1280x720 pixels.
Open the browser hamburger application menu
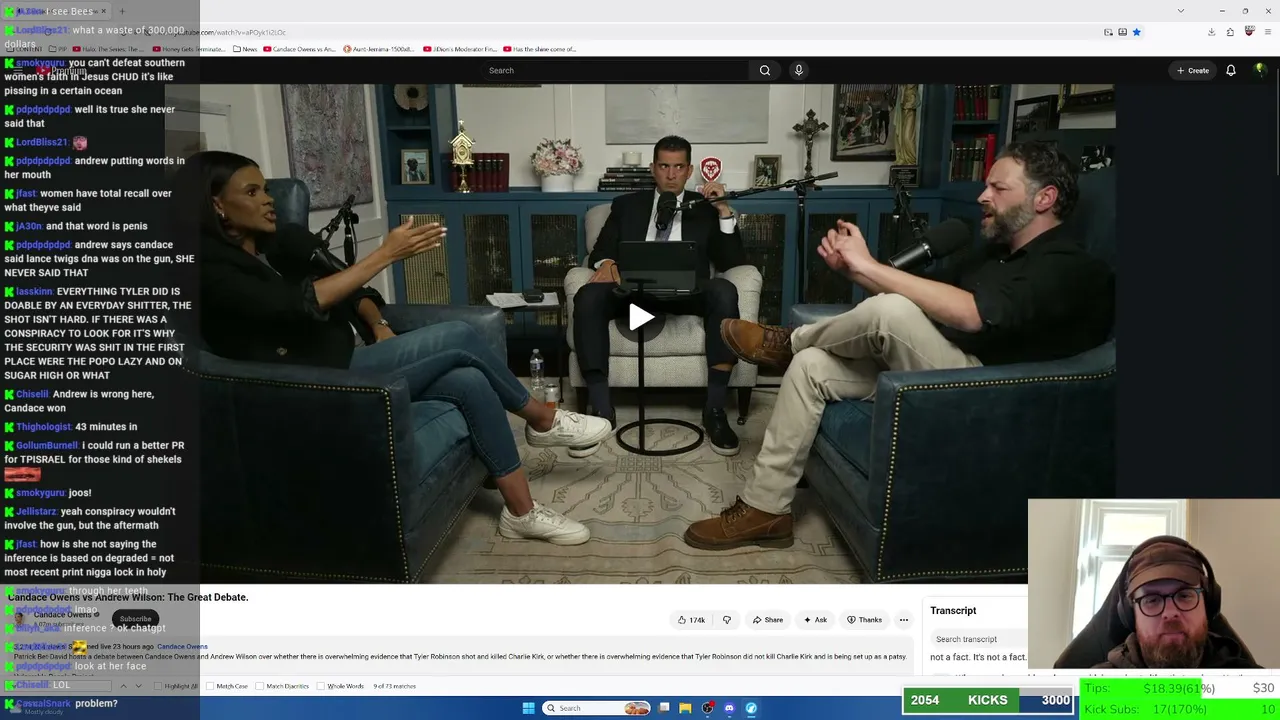[1267, 32]
